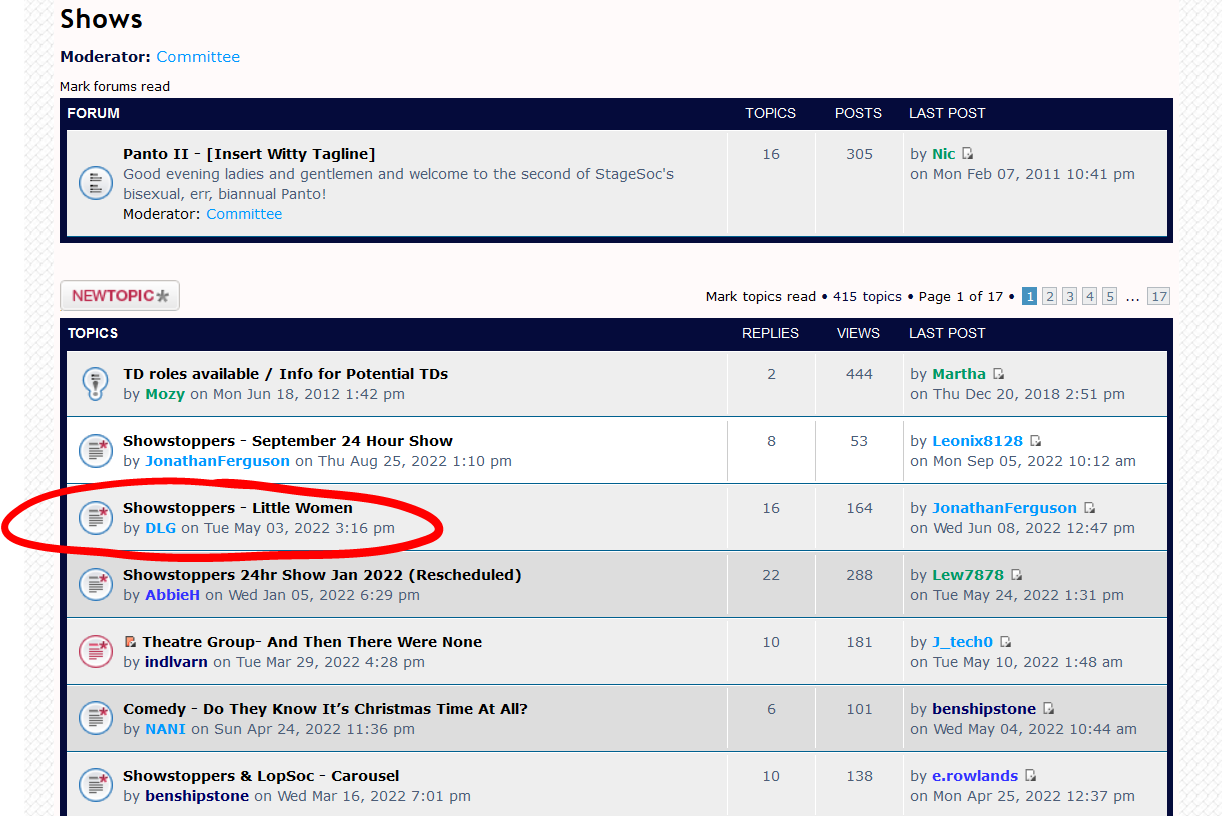The image size is (1222, 816).
Task: Open the Committee moderator link under Shows
Action: point(198,57)
